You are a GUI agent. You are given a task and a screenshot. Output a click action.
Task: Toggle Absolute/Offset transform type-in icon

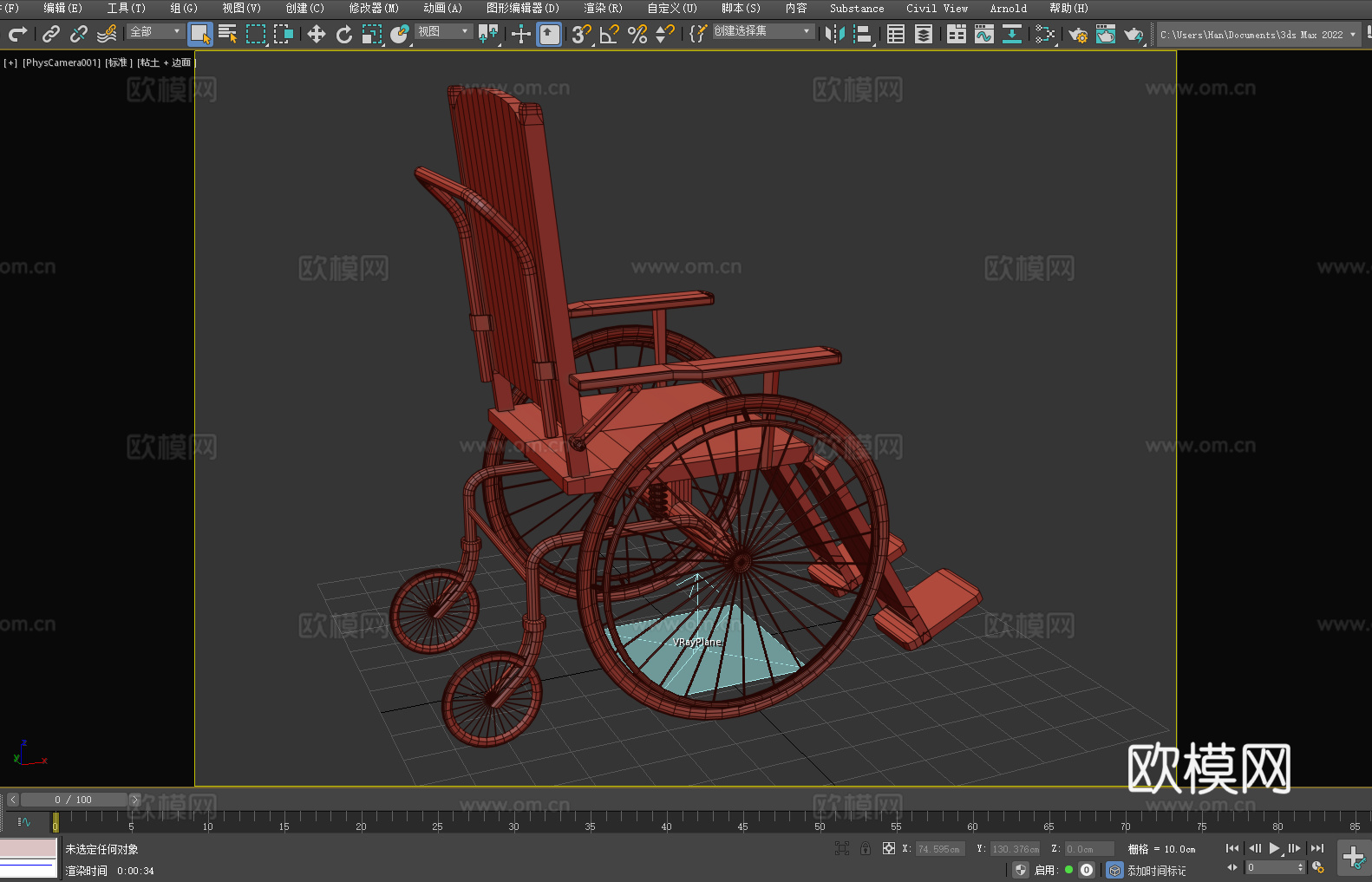[889, 848]
